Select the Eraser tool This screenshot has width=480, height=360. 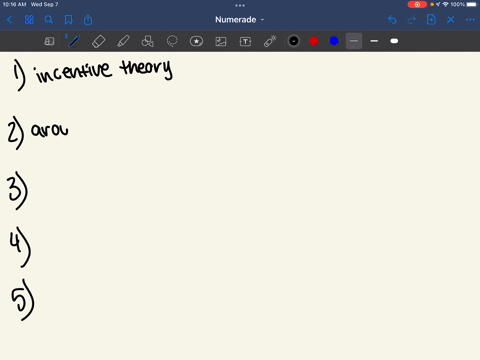pos(98,41)
